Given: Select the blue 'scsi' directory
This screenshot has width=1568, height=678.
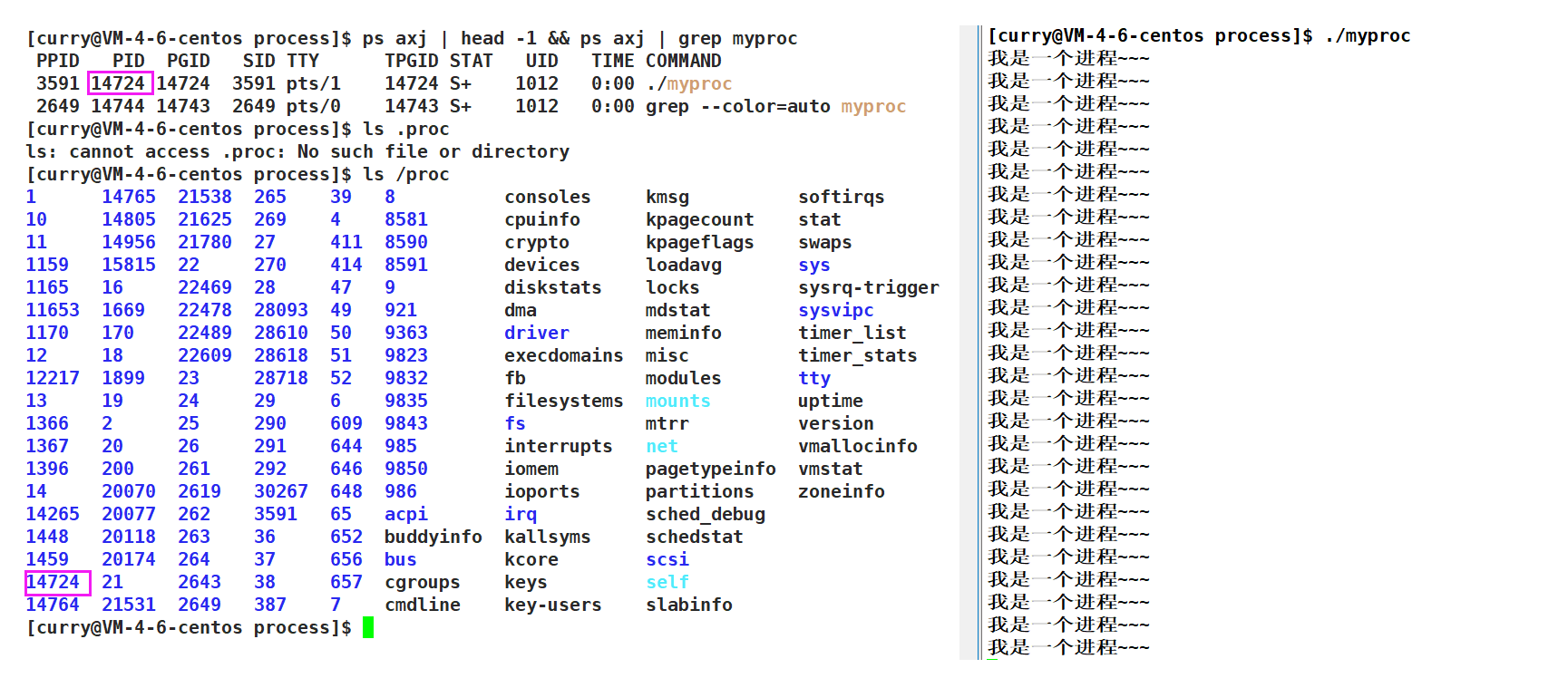Looking at the screenshot, I should point(667,560).
